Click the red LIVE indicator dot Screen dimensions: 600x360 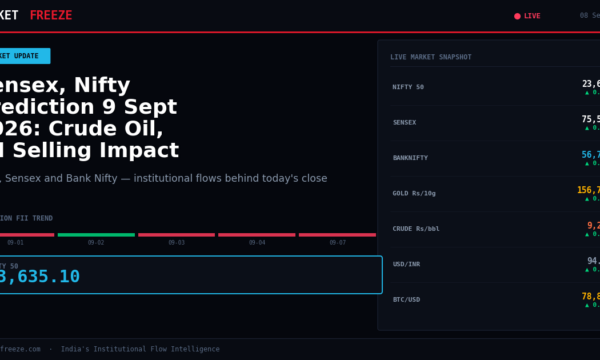[517, 16]
